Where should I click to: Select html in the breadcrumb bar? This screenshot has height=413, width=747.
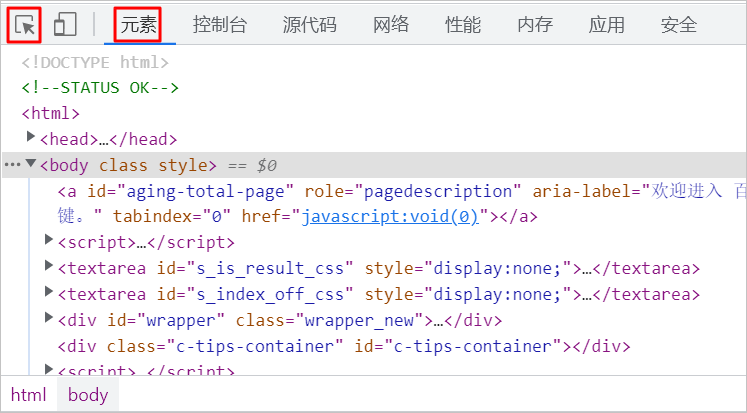click(x=29, y=395)
